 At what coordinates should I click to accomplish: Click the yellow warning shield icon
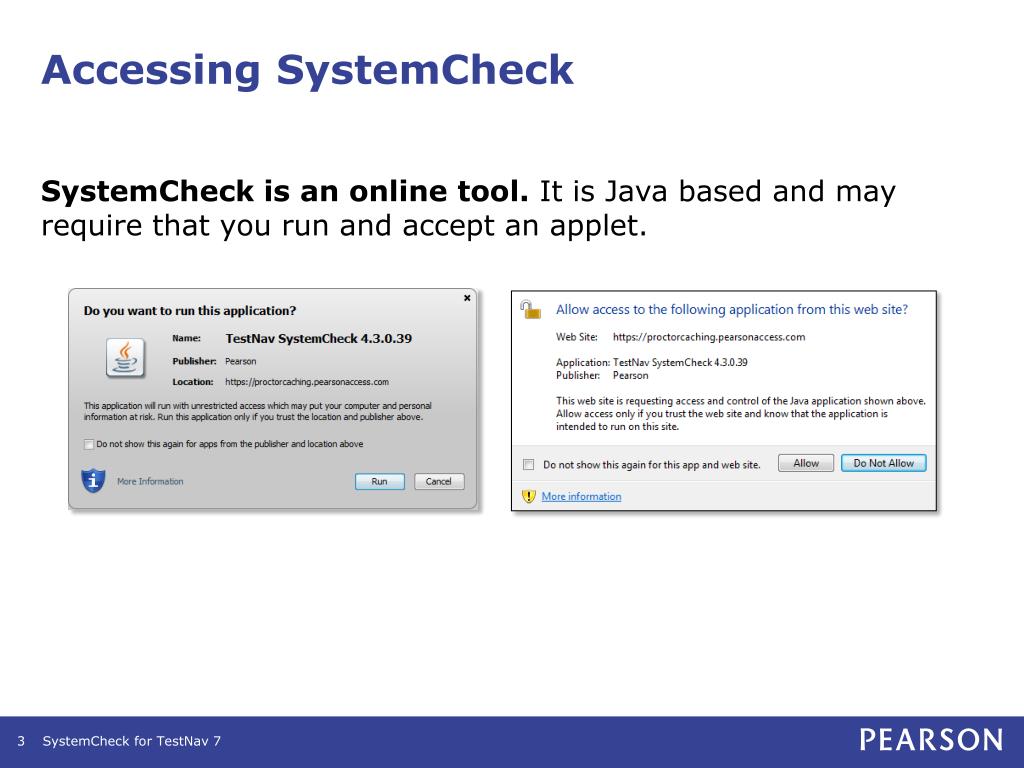[528, 496]
